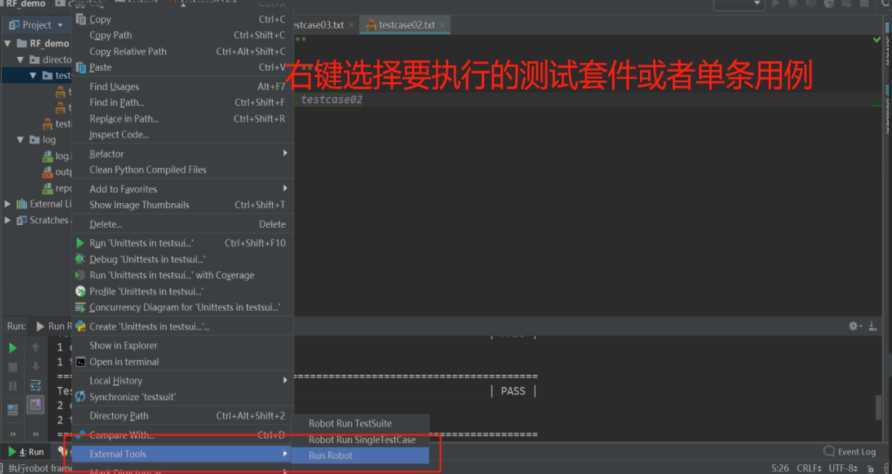Toggle scroll to end in Run panel

(36, 405)
